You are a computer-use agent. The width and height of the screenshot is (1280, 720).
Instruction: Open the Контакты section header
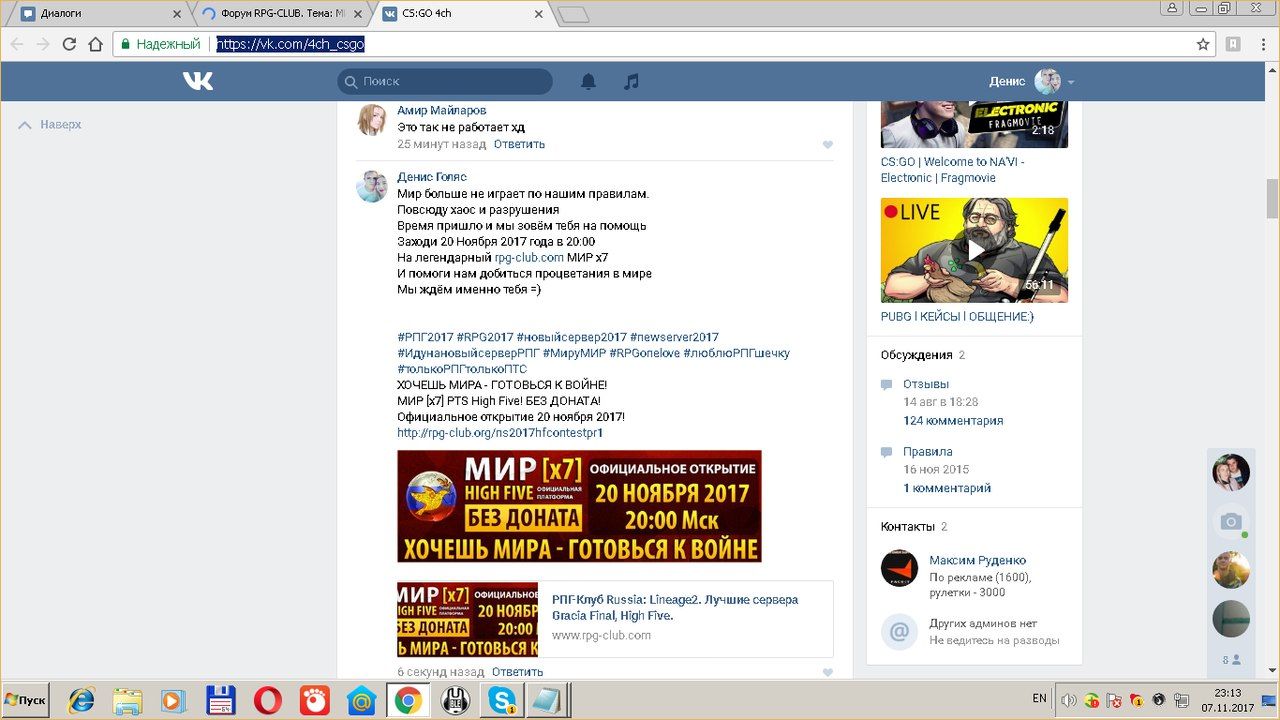pos(908,527)
